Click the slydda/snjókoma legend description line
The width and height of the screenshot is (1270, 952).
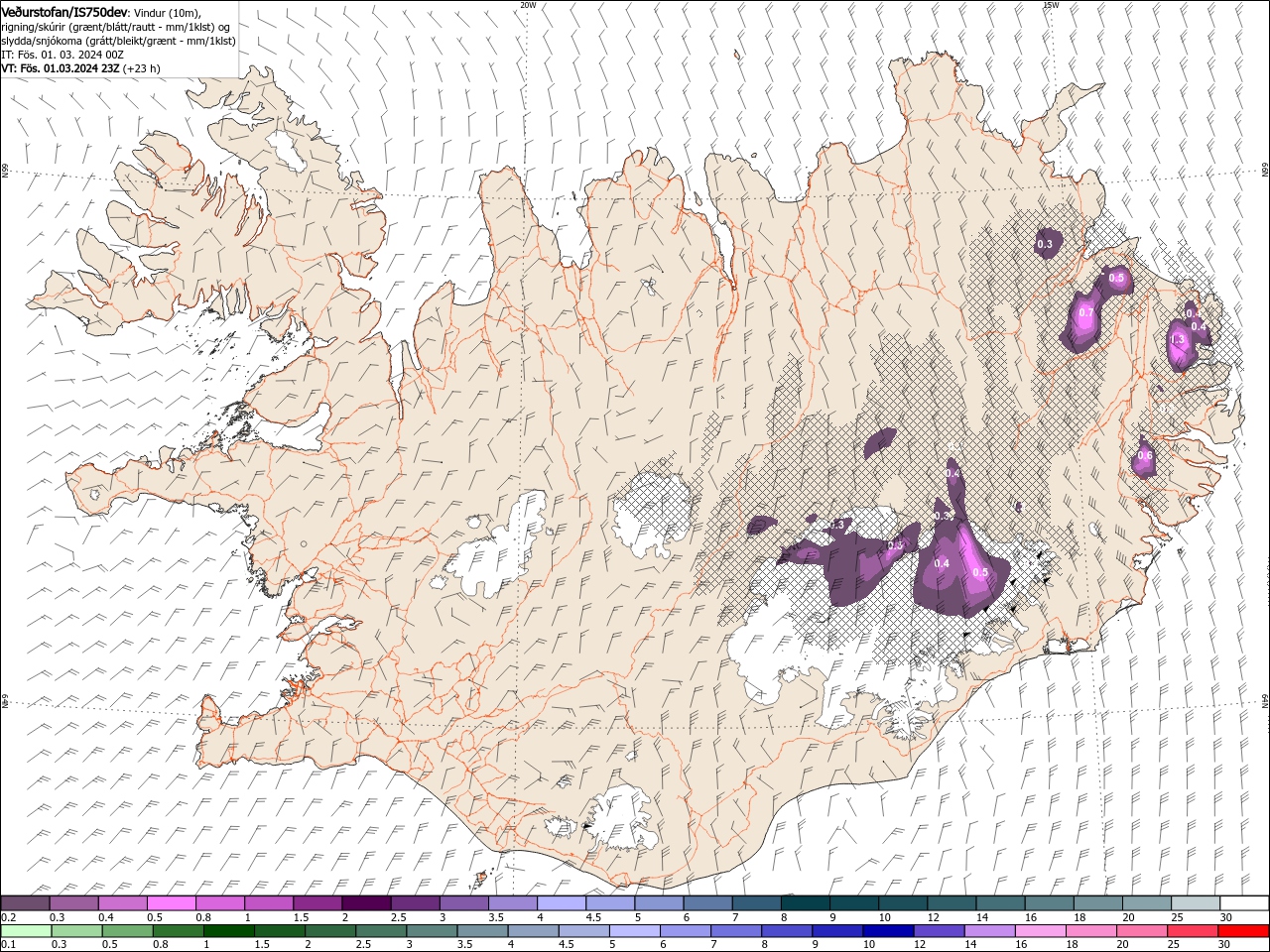tap(118, 41)
